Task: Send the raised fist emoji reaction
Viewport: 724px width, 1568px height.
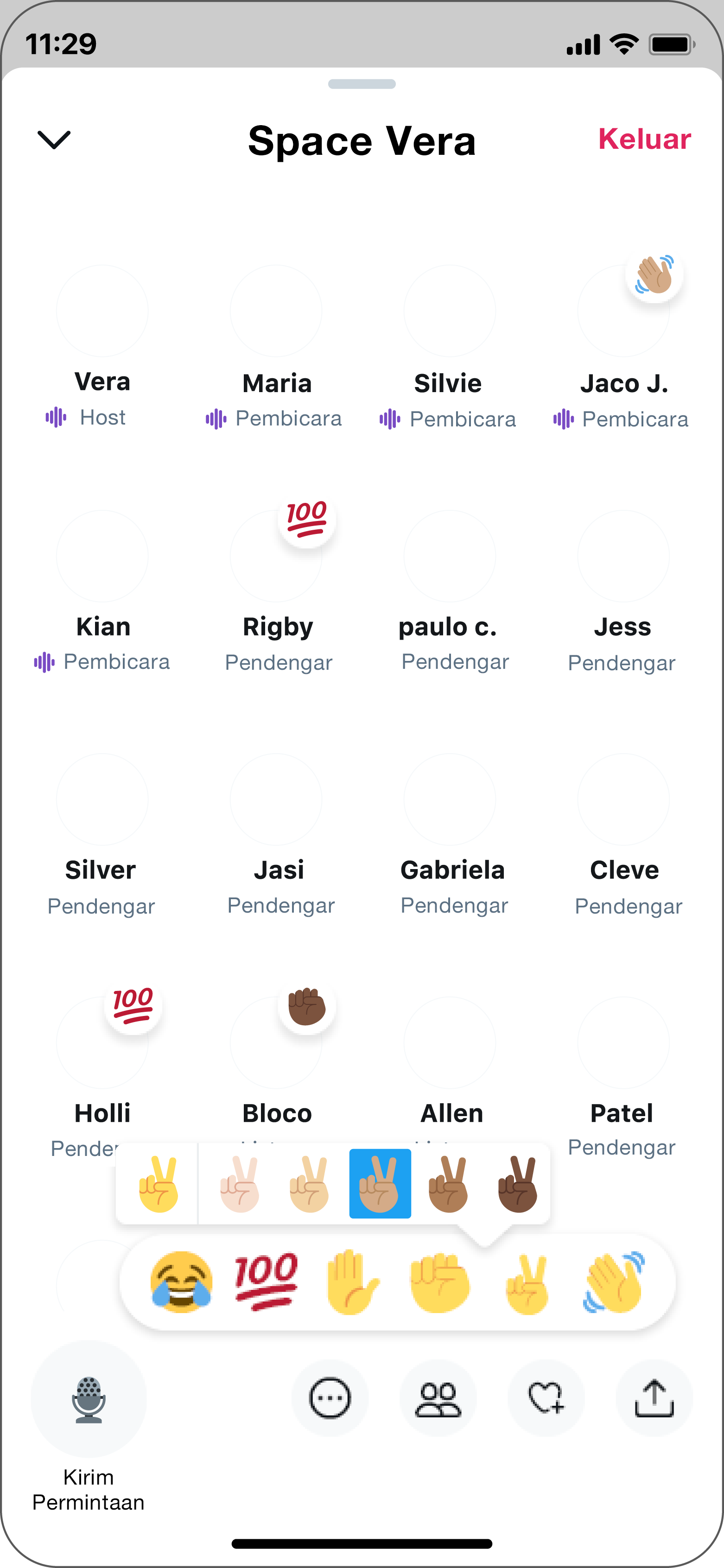Action: (x=439, y=1282)
